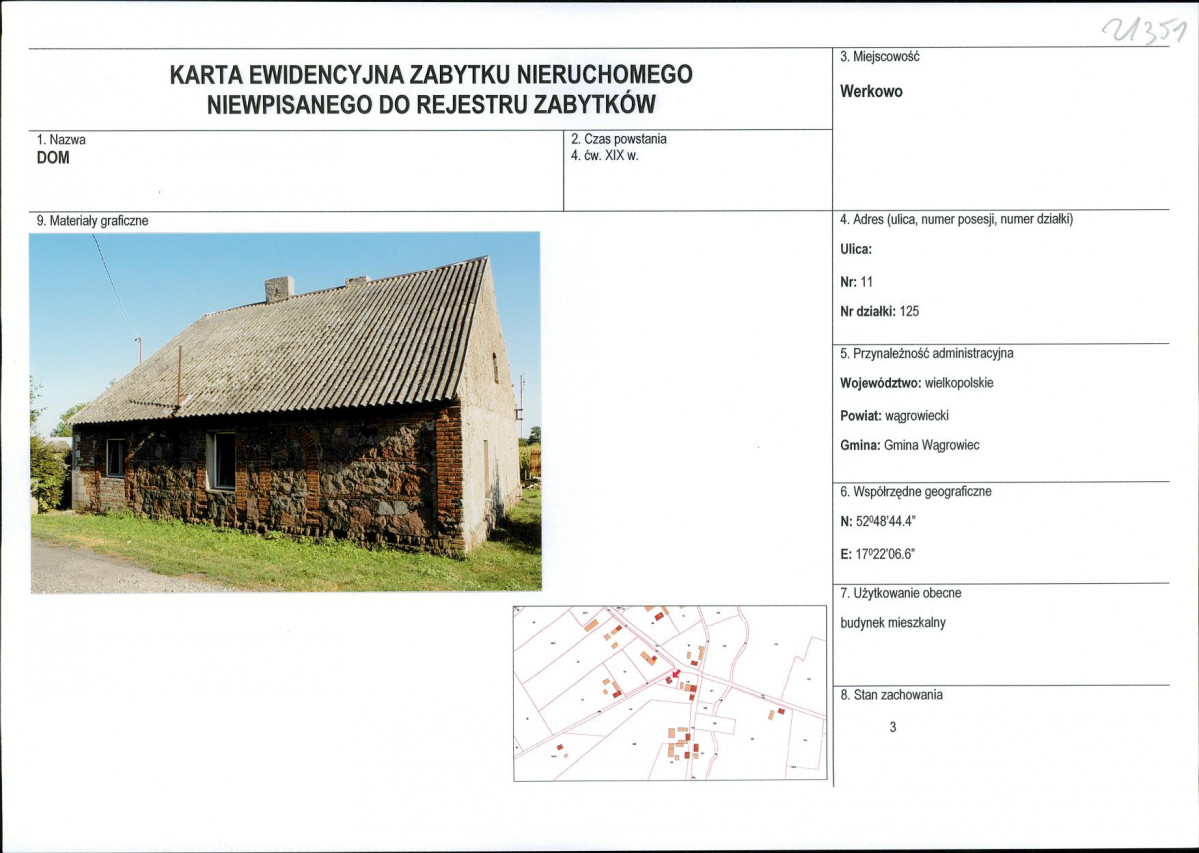This screenshot has width=1199, height=853.
Task: Click the subtitle line 'NIEWPISANEGO DO REJESTRU ZABYTKÓW'
Action: 431,105
